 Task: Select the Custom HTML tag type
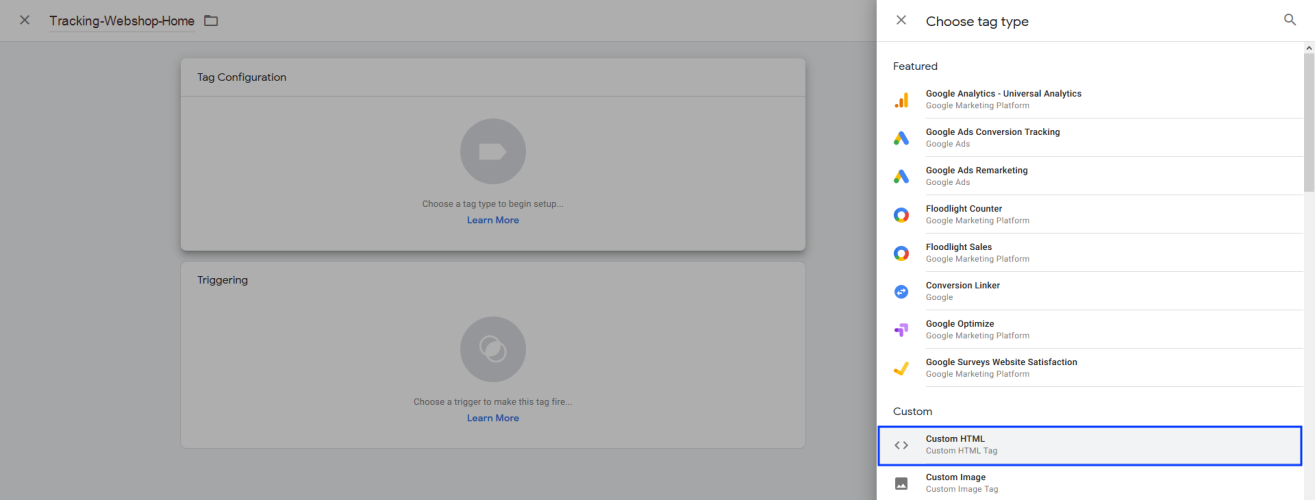1090,445
